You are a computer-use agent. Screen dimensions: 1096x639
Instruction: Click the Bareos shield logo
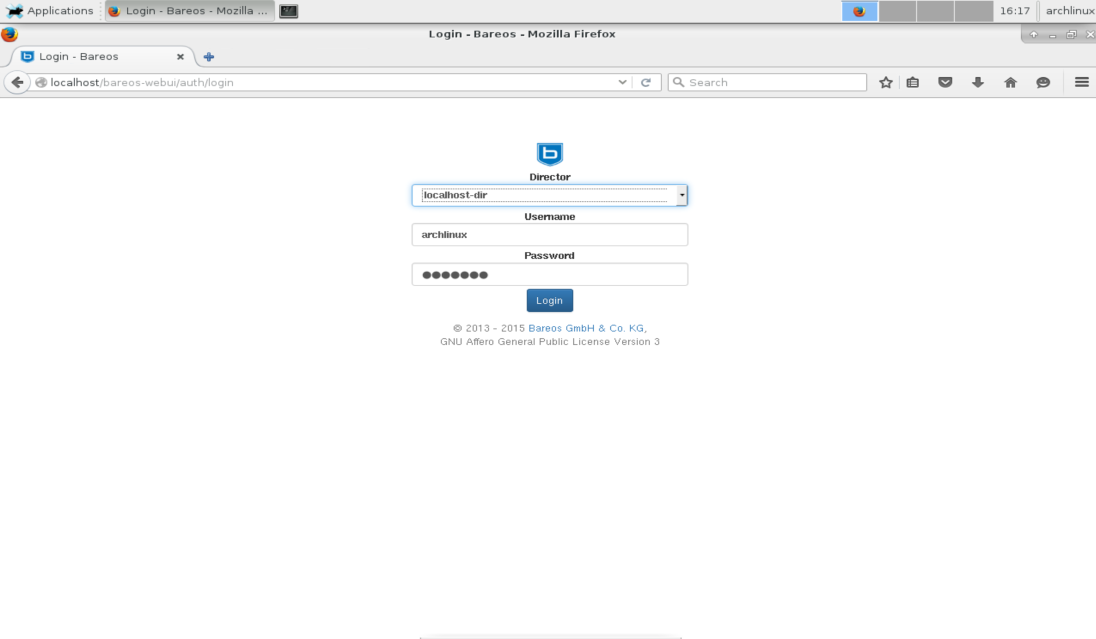click(549, 154)
